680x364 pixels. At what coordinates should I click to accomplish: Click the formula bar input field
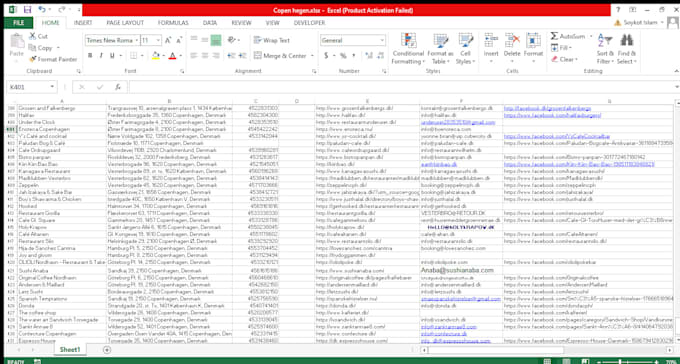point(401,87)
